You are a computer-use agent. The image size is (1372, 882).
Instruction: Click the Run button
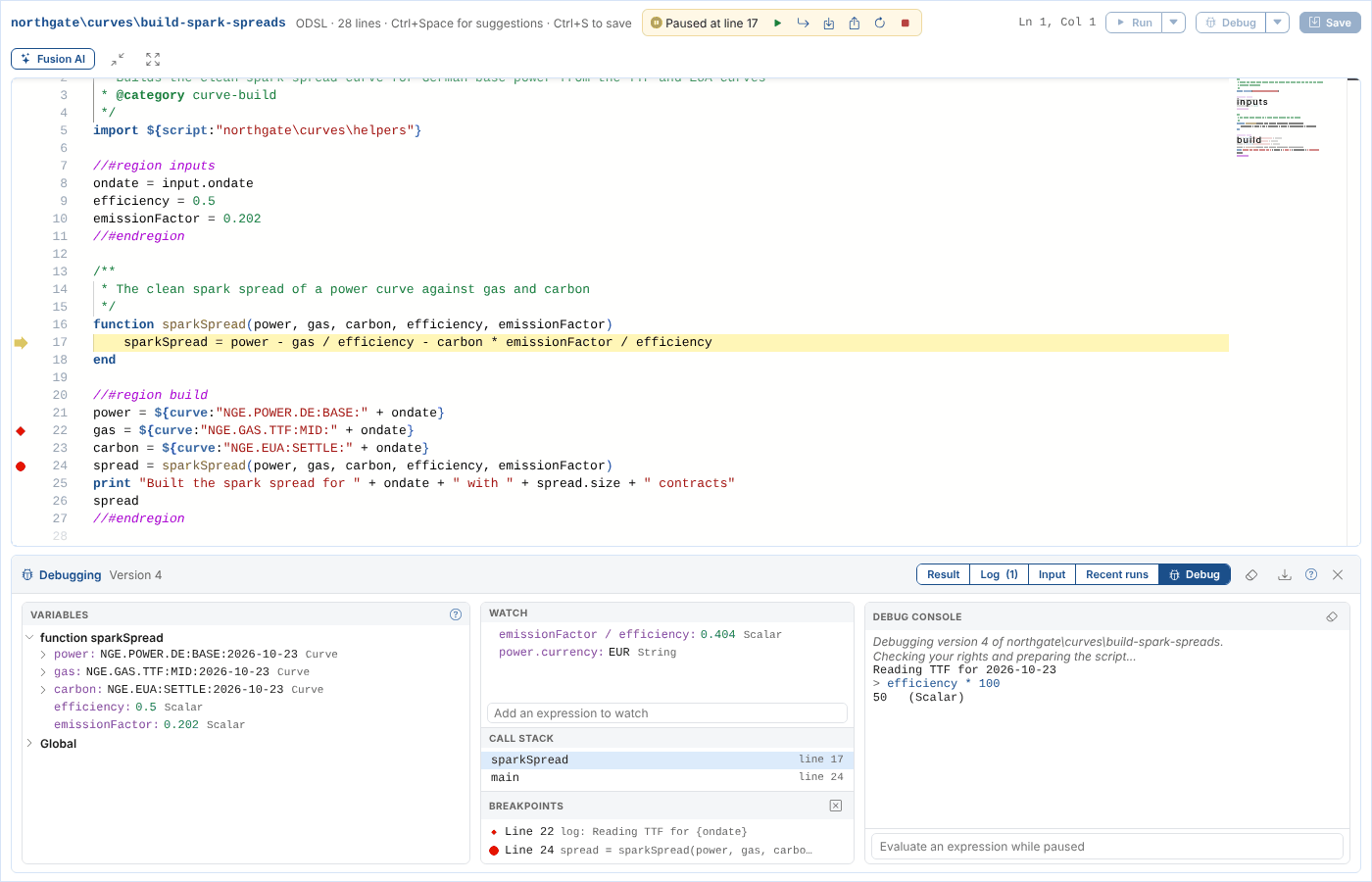pyautogui.click(x=1135, y=23)
